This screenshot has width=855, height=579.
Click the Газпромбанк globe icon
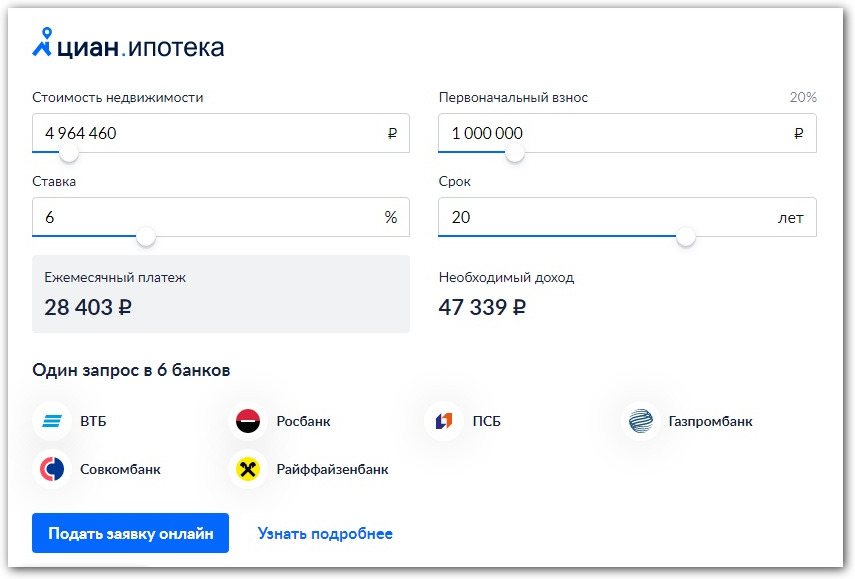(640, 421)
